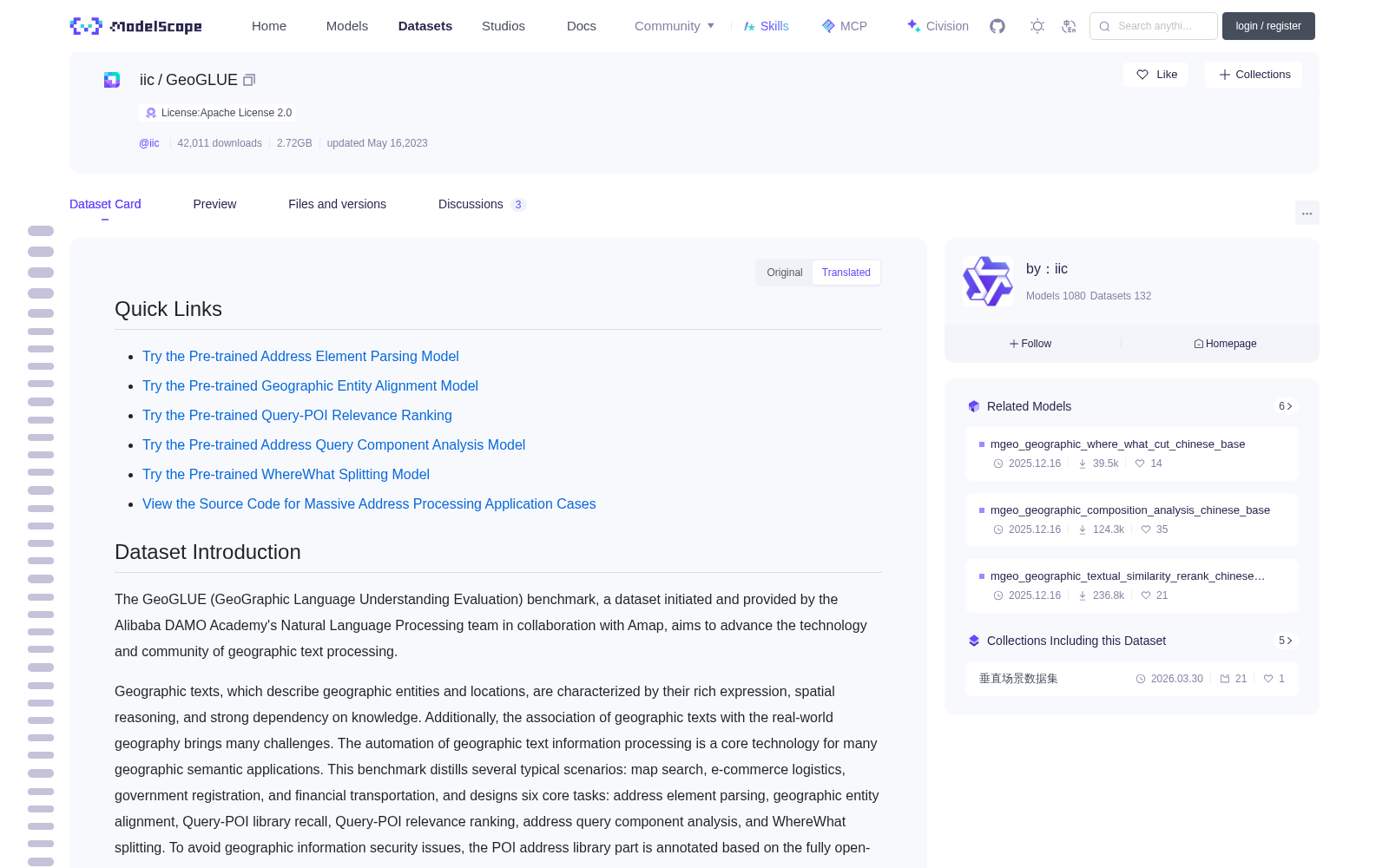Toggle the light/dark theme icon
1389x868 pixels.
(1037, 26)
